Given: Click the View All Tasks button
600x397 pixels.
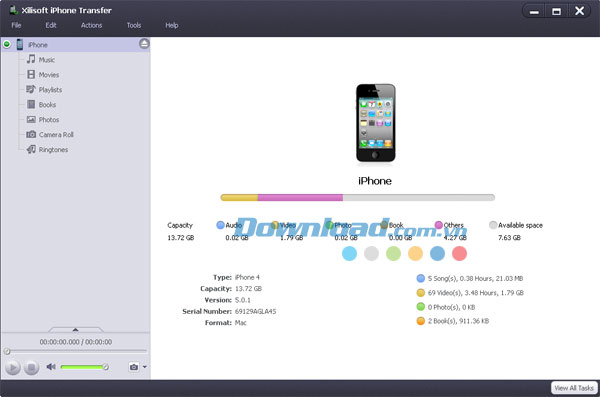Looking at the screenshot, I should pos(574,388).
